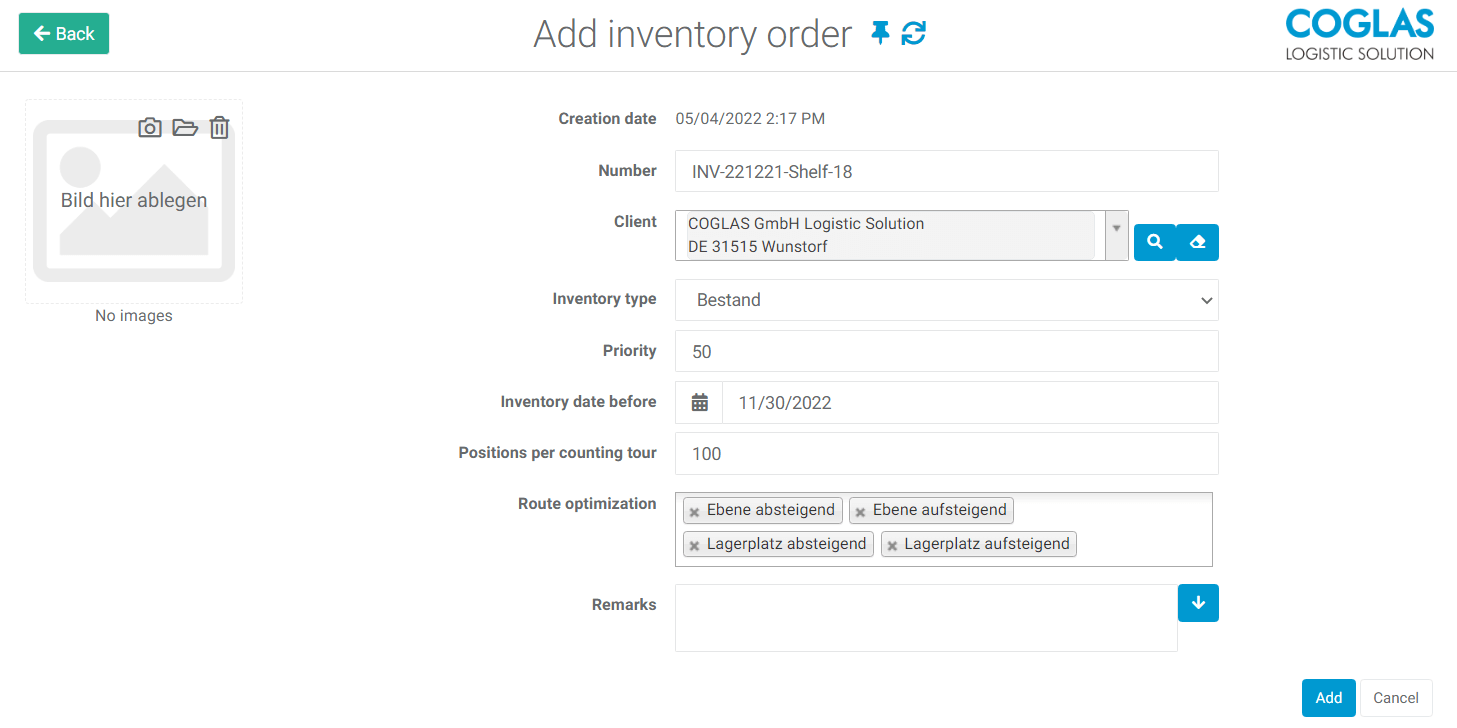The height and width of the screenshot is (728, 1457).
Task: Clear the client with the eraser button
Action: pyautogui.click(x=1197, y=242)
